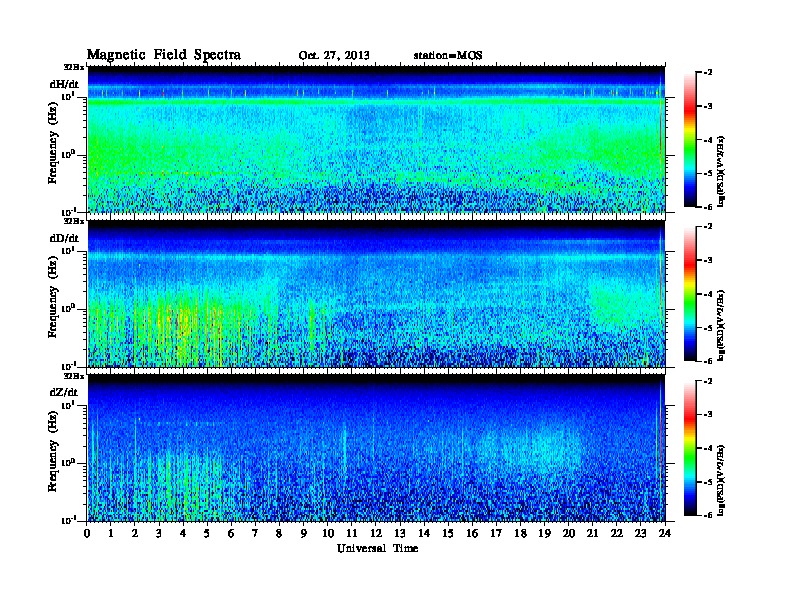
Task: Click the "-3" tick on dD/dt color bar
Action: tap(708, 260)
